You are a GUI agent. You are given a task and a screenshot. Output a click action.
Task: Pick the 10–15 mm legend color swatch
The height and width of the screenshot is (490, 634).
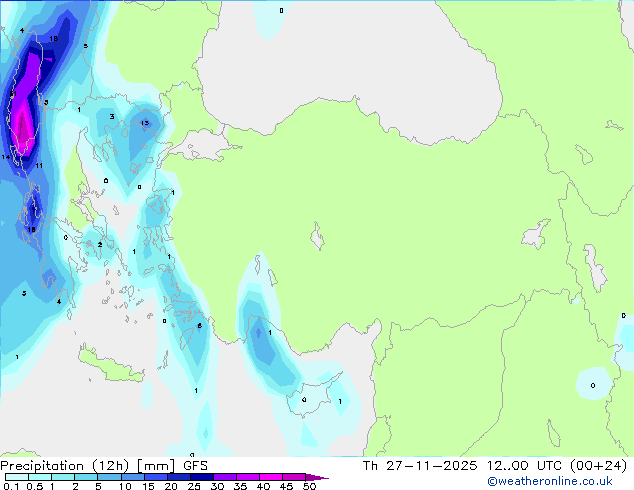coord(132,477)
